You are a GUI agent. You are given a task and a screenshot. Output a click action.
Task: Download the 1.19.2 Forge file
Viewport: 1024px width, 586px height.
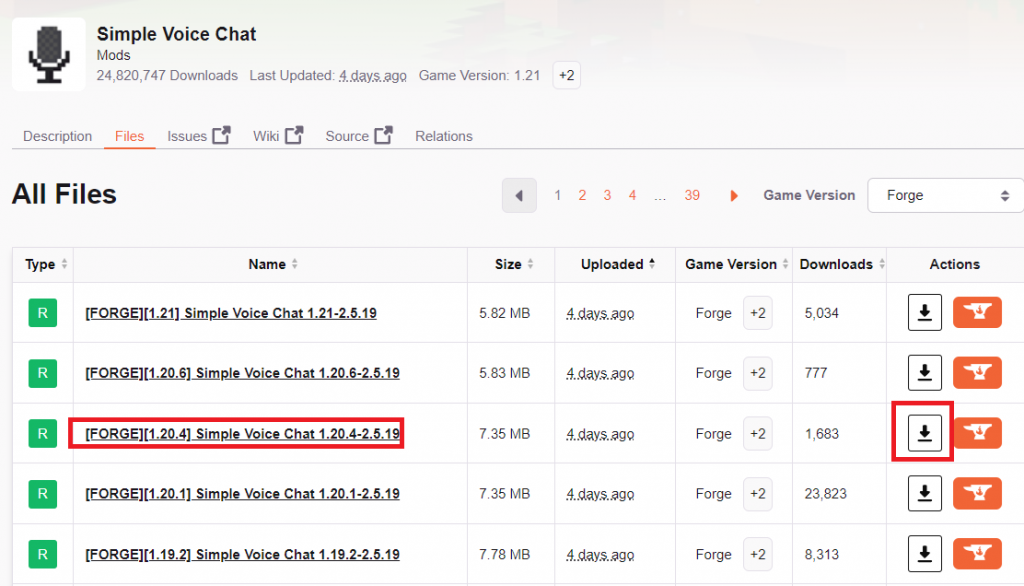(924, 554)
